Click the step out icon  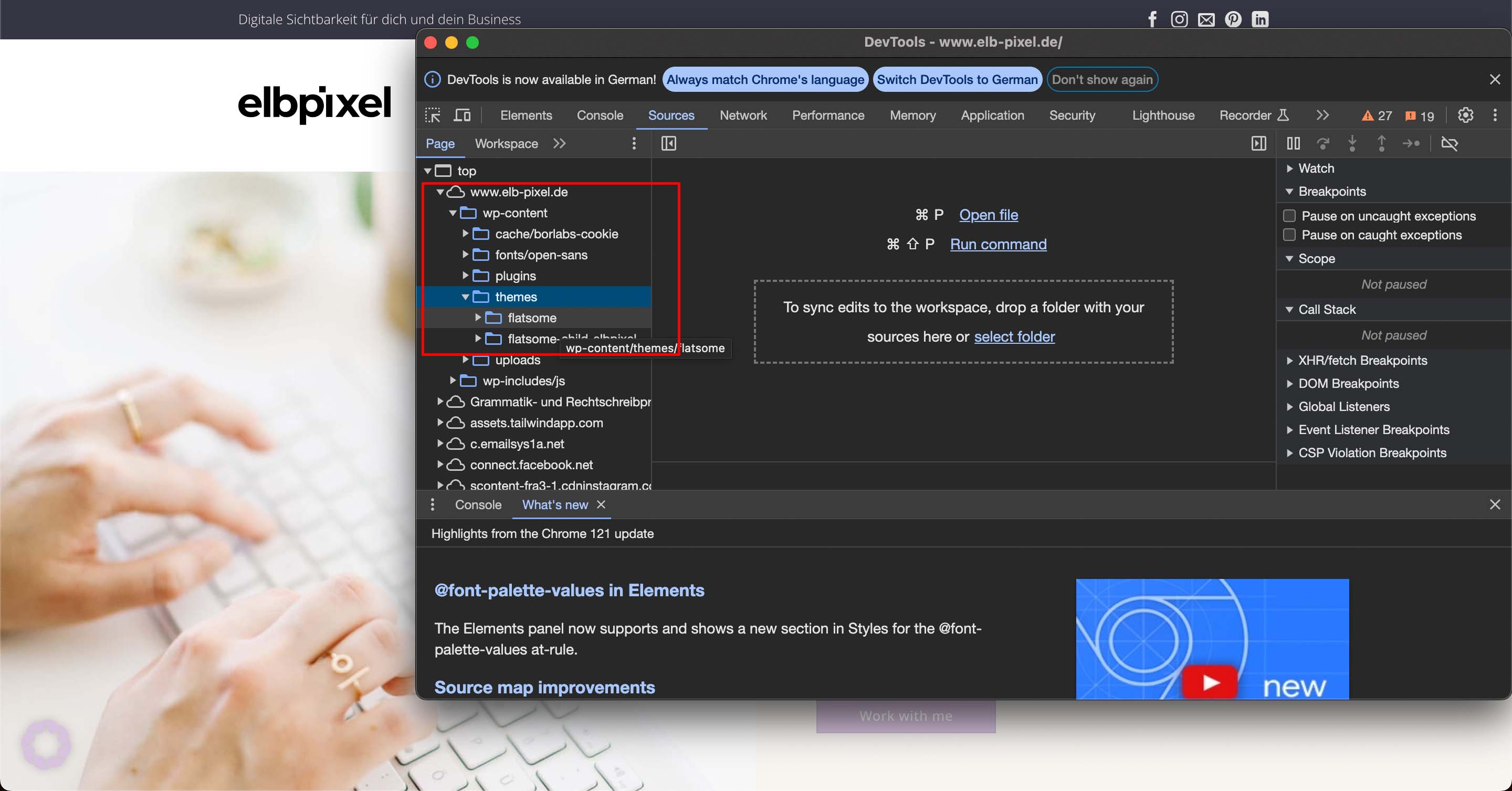1382,143
